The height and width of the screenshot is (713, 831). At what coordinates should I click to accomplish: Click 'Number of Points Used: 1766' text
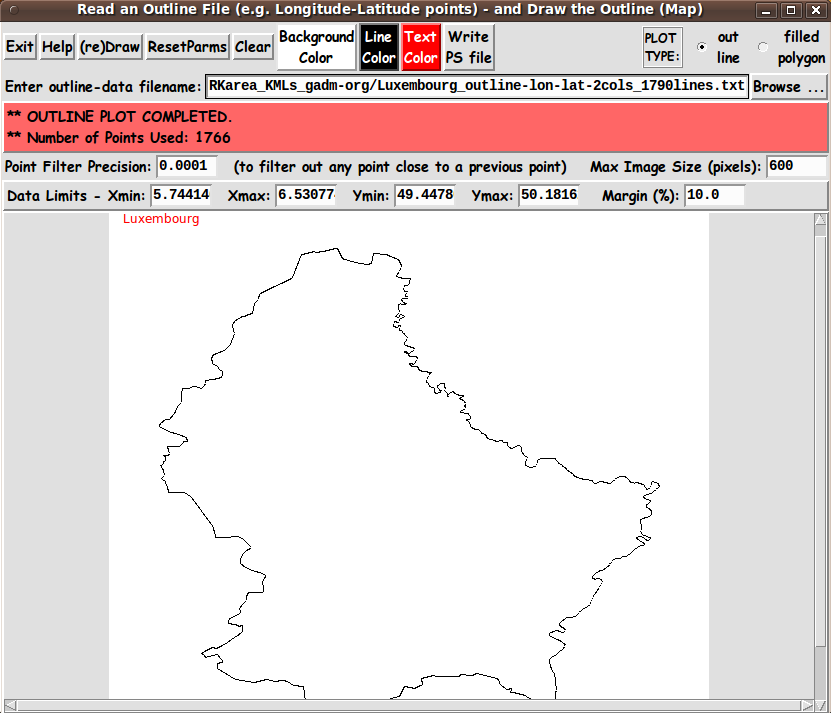coord(119,138)
